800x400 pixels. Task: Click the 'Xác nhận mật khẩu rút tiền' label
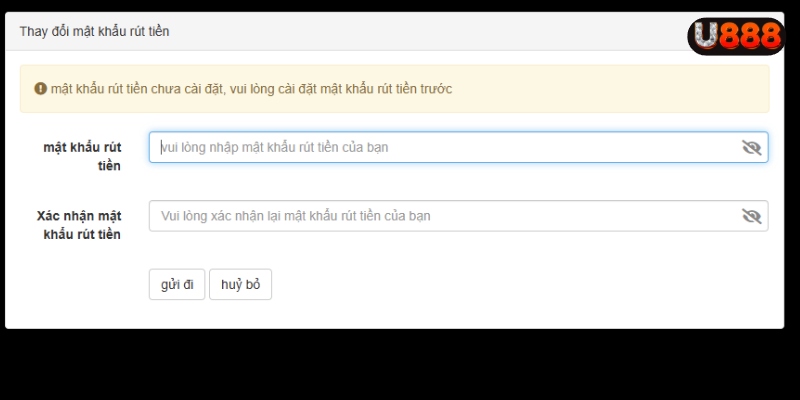(79, 225)
